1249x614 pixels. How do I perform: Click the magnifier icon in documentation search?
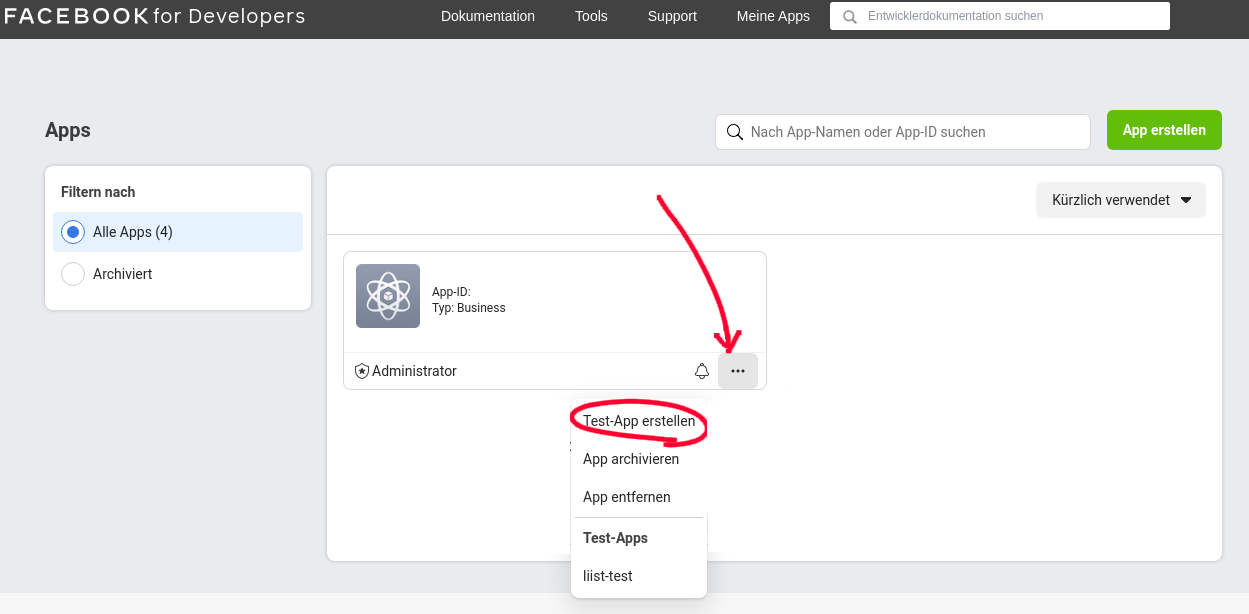click(x=850, y=17)
